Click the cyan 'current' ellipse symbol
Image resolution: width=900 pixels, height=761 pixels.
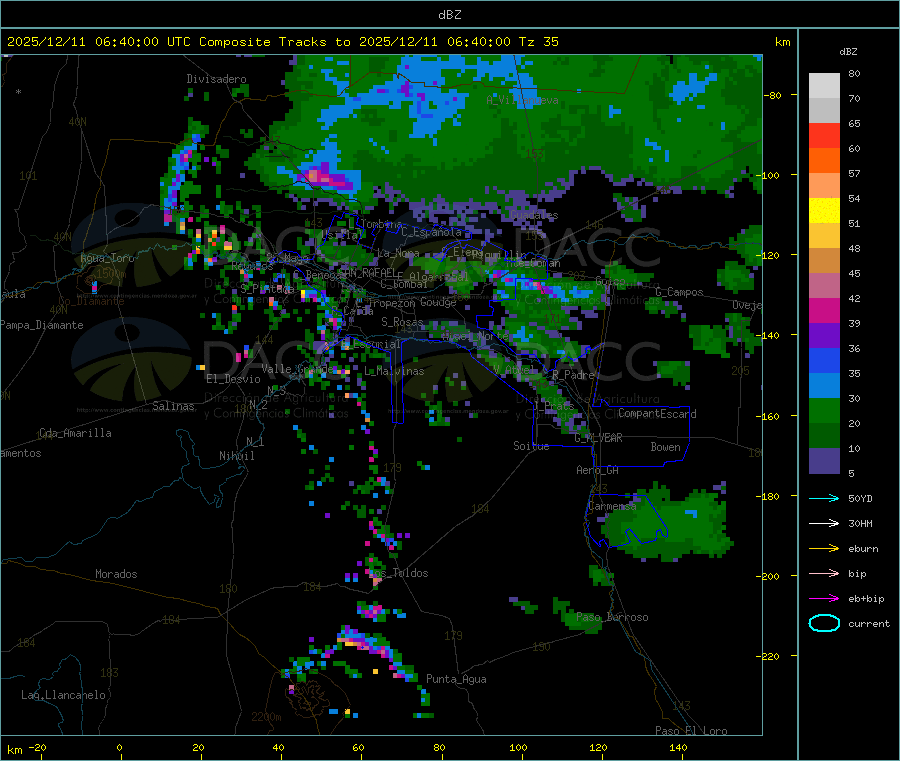click(824, 623)
